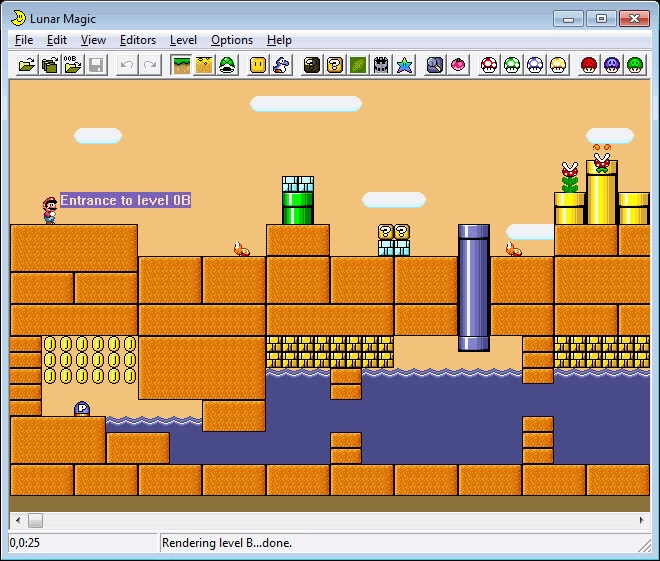Image resolution: width=660 pixels, height=561 pixels.
Task: Select the tall purple vertical pipe
Action: point(474,288)
